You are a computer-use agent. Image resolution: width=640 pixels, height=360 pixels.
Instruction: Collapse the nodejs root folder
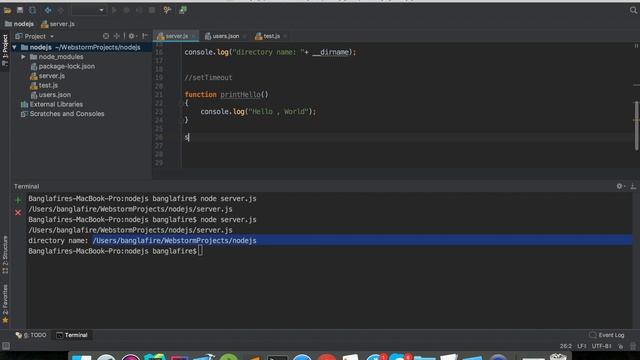point(15,47)
